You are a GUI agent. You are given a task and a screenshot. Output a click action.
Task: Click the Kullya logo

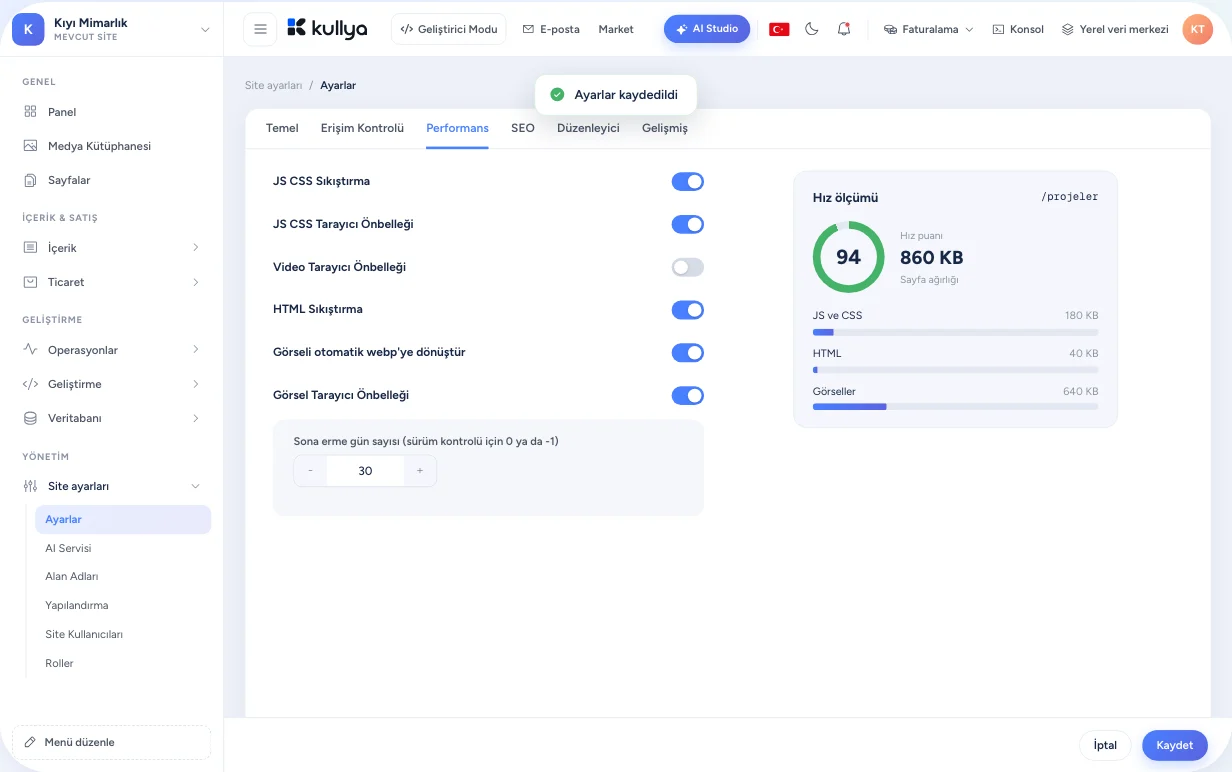click(x=327, y=29)
